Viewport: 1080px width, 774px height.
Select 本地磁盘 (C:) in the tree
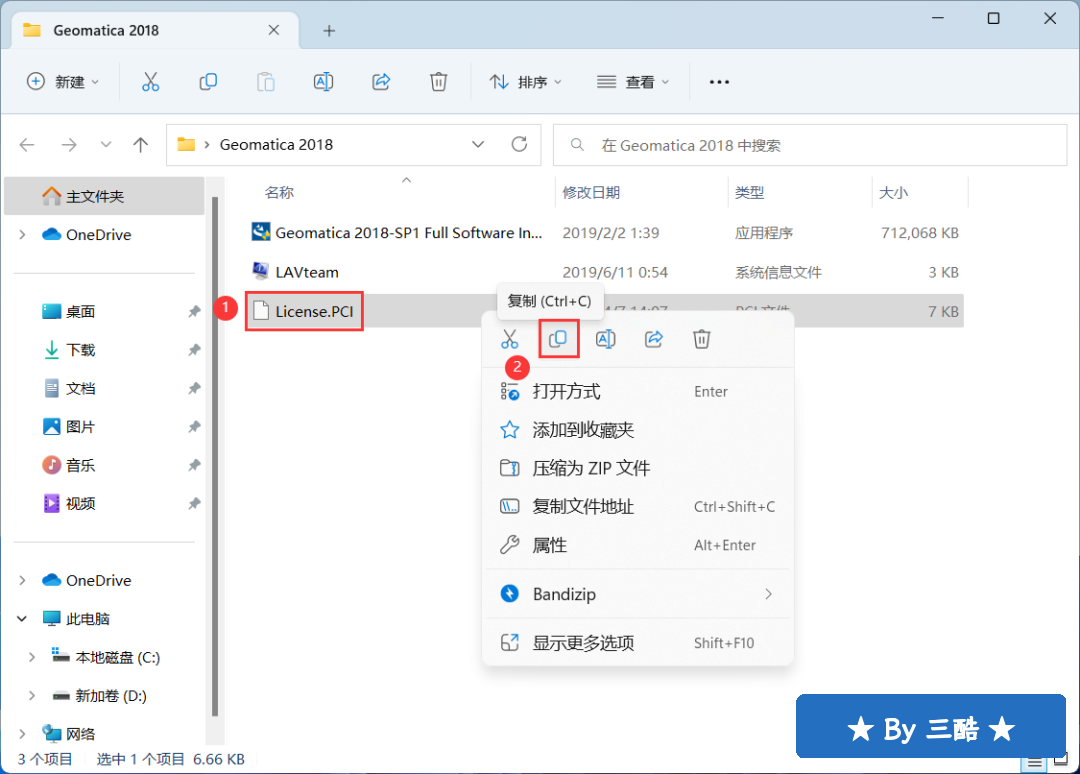point(118,658)
